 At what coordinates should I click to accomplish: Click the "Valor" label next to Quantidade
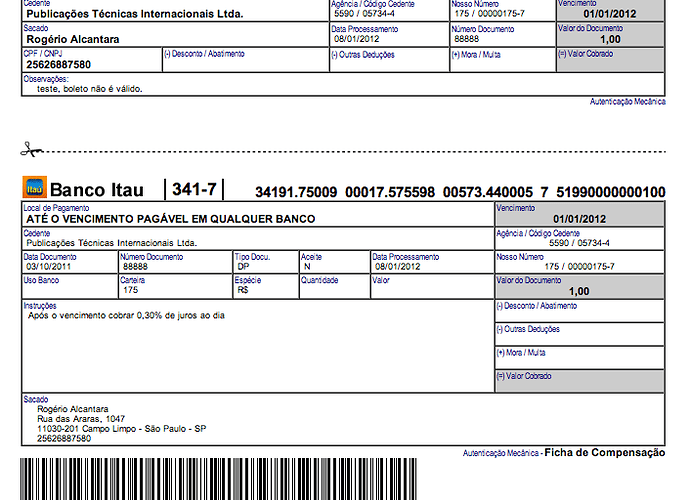point(381,280)
